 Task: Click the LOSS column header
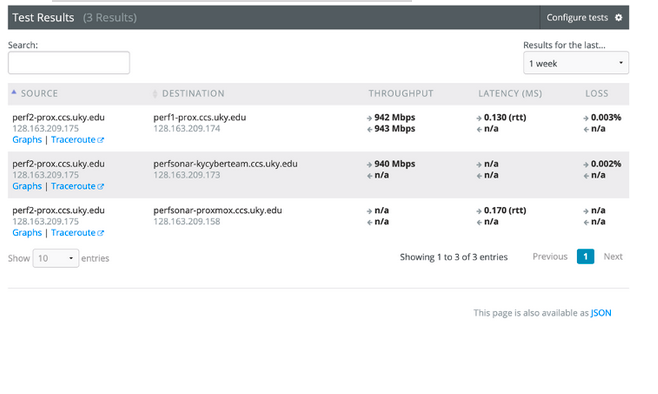coord(596,93)
